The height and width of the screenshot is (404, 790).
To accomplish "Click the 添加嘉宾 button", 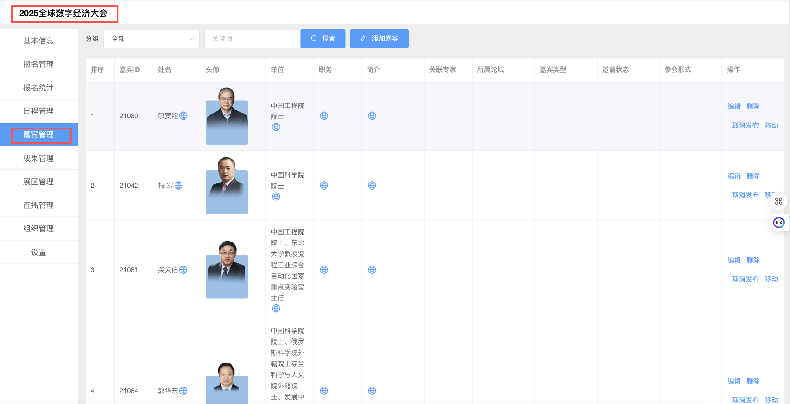I will (x=380, y=38).
